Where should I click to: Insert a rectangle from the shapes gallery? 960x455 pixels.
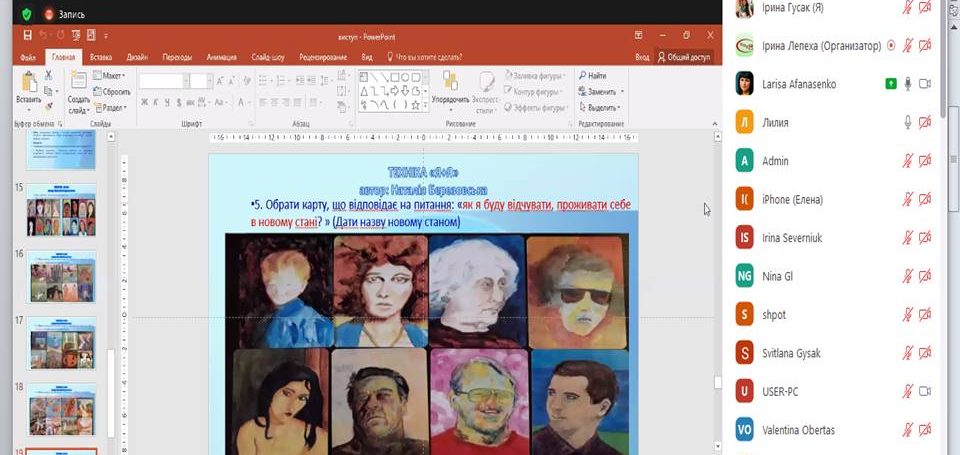pyautogui.click(x=395, y=78)
